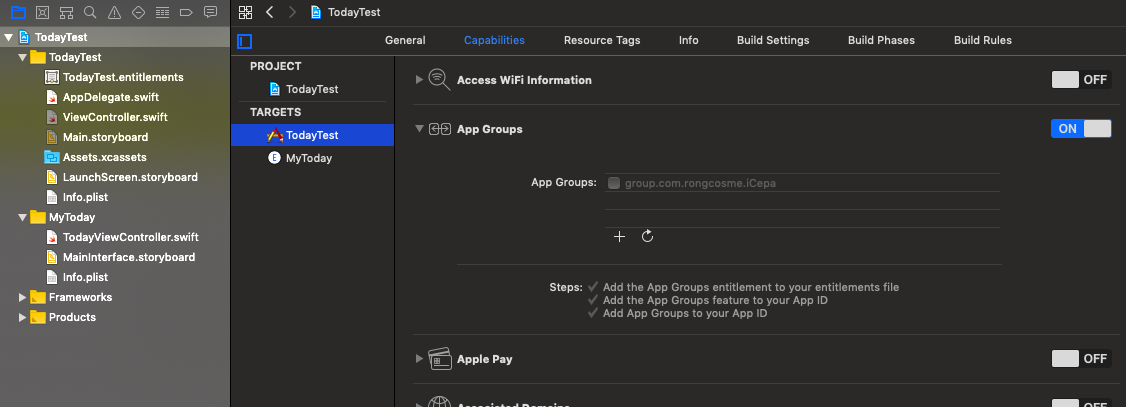Enable the Access WiFi Information switch
The image size is (1126, 407).
click(1081, 80)
